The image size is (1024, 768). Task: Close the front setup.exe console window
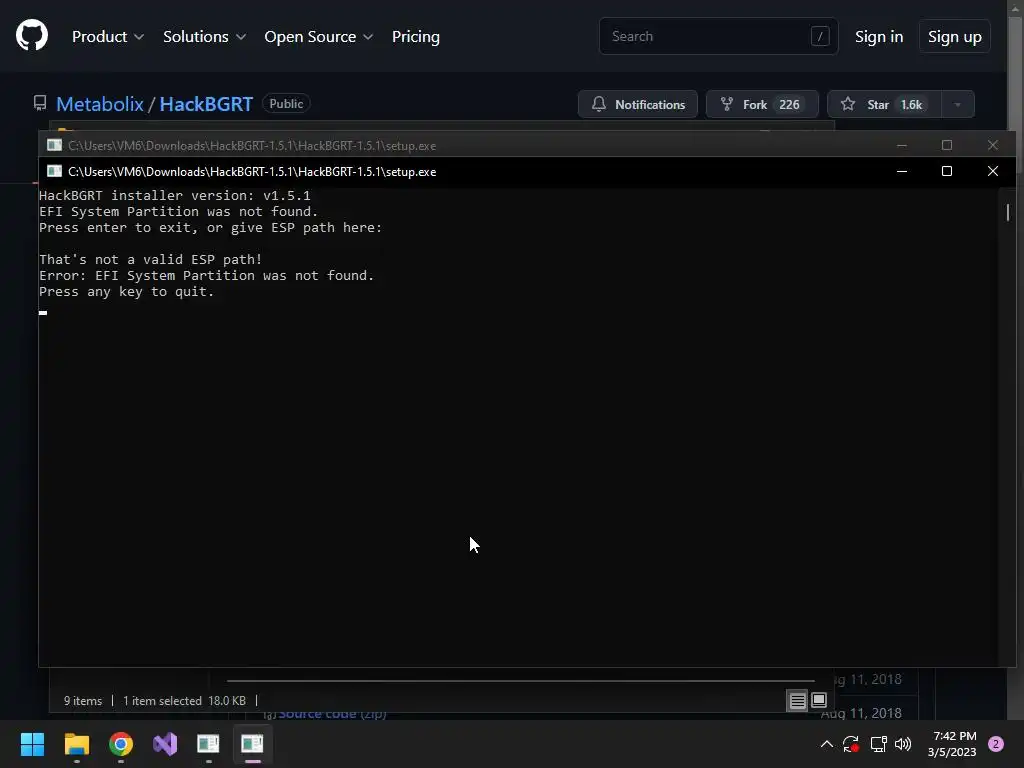[x=993, y=171]
